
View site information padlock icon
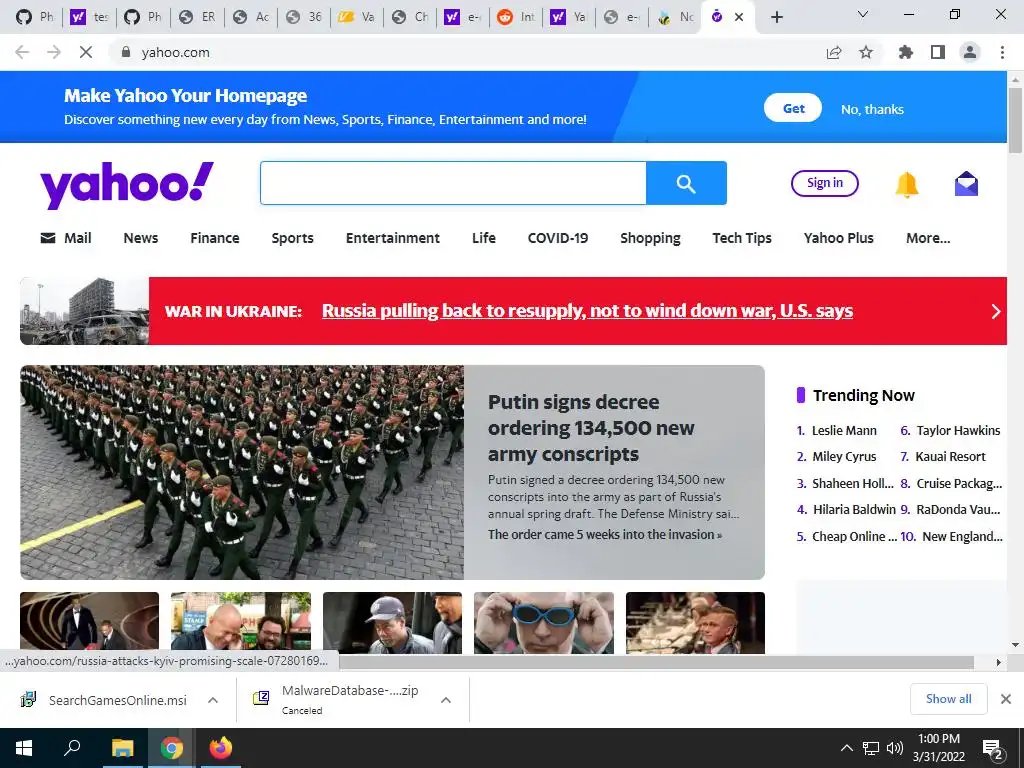125,52
